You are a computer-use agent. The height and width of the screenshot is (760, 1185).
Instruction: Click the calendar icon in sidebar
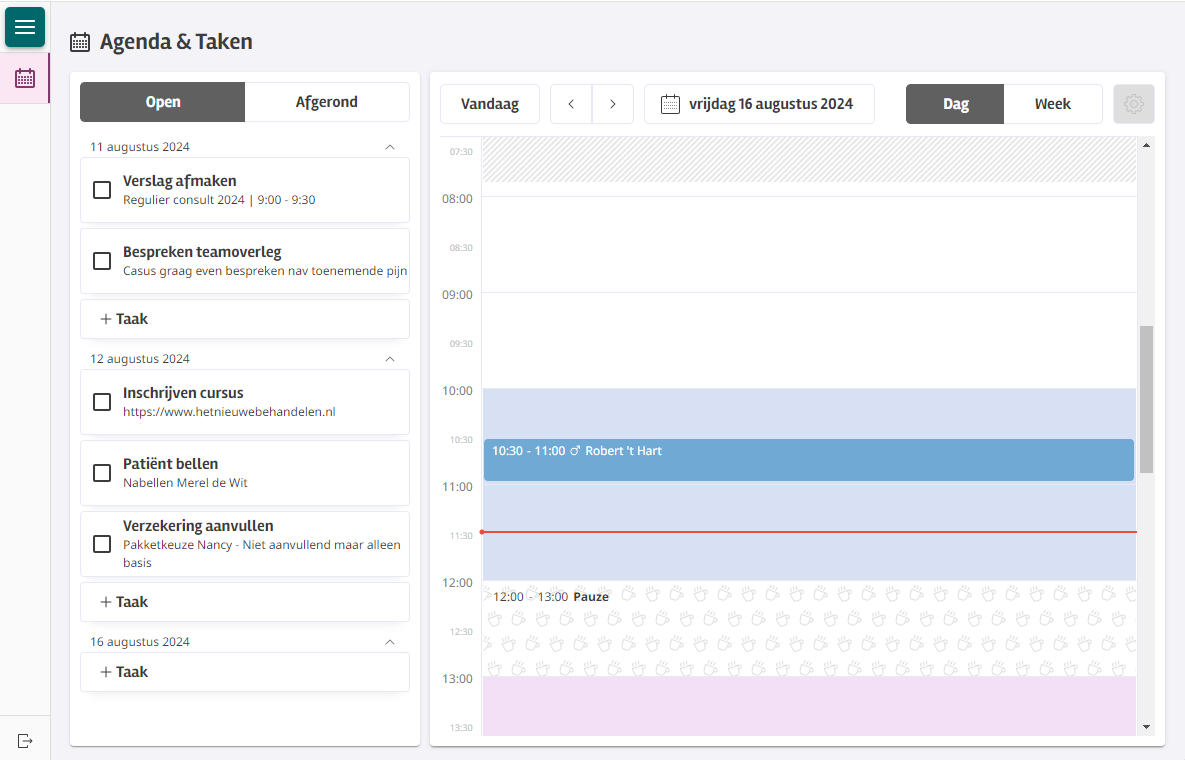click(25, 78)
